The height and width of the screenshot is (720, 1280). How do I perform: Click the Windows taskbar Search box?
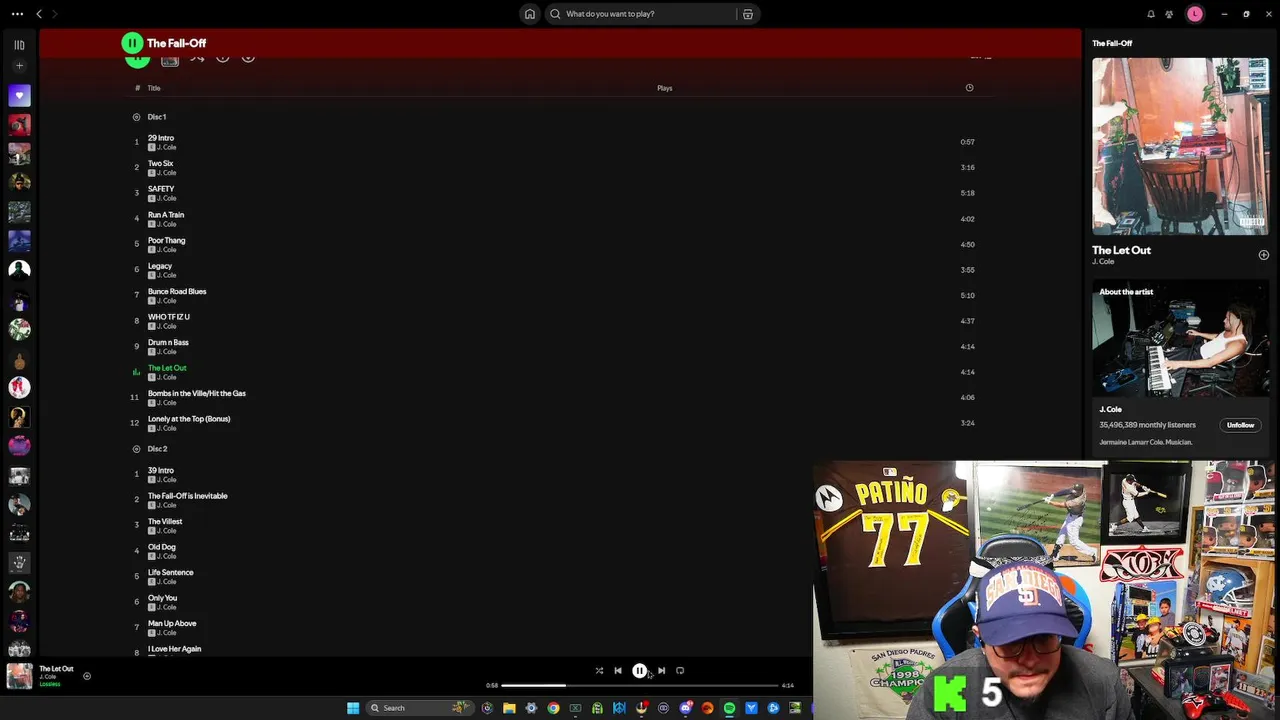click(420, 708)
